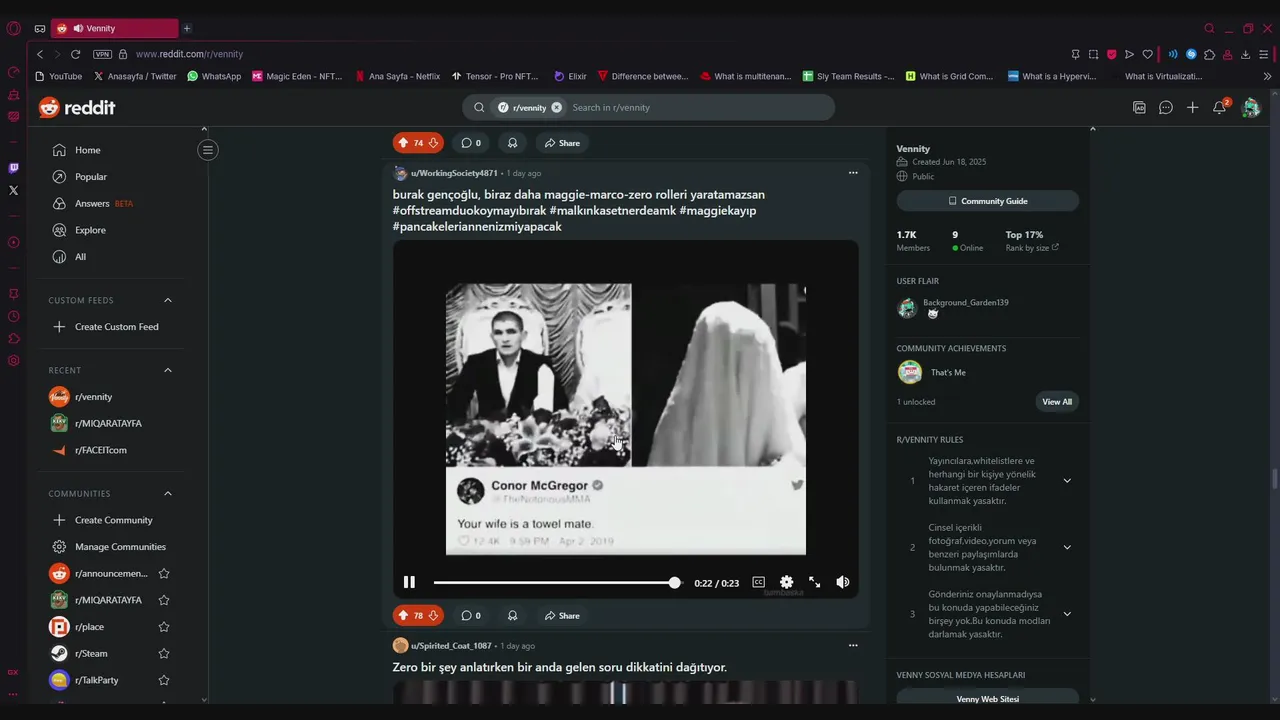Open notifications bell with badge
Screen dimensions: 1280x720
[1220, 107]
